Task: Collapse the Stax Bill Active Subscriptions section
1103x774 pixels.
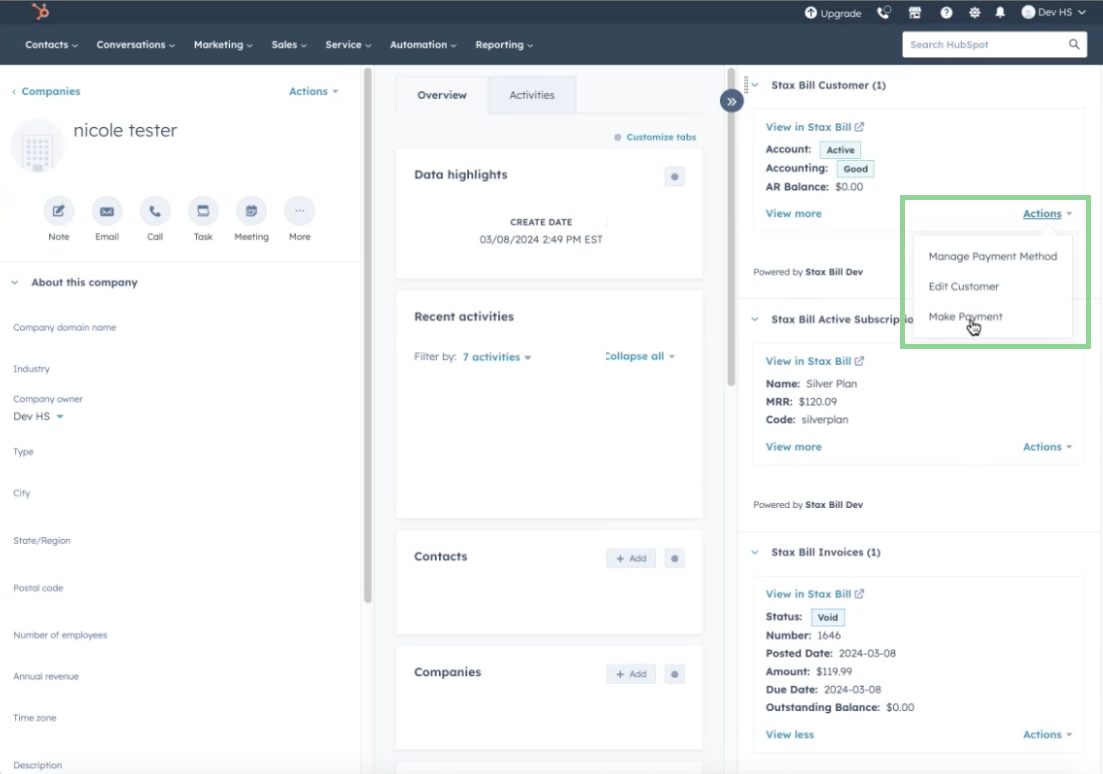Action: pos(755,319)
